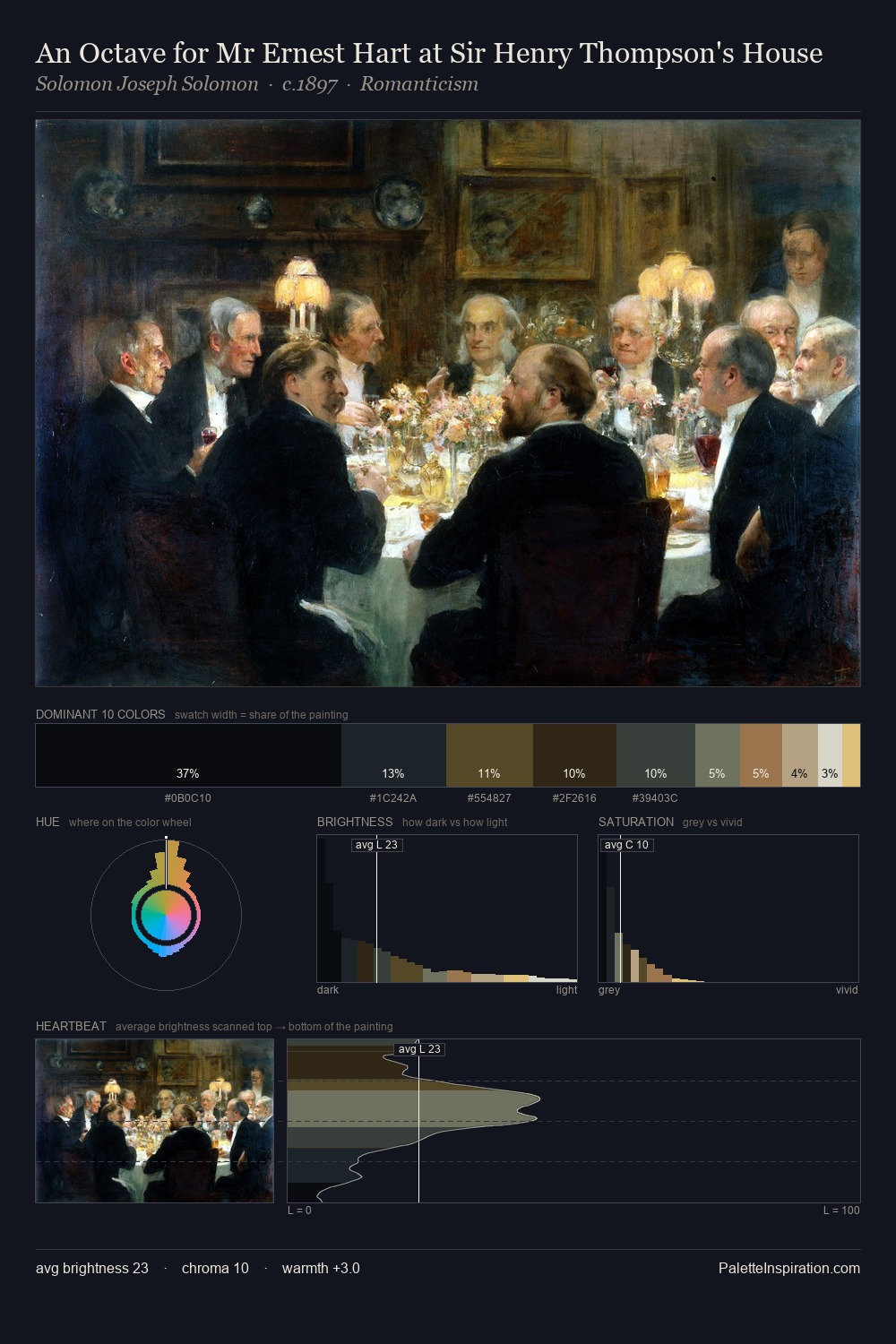
Task: Pick the olive-brown swatch labeled 11%
Action: coord(489,755)
